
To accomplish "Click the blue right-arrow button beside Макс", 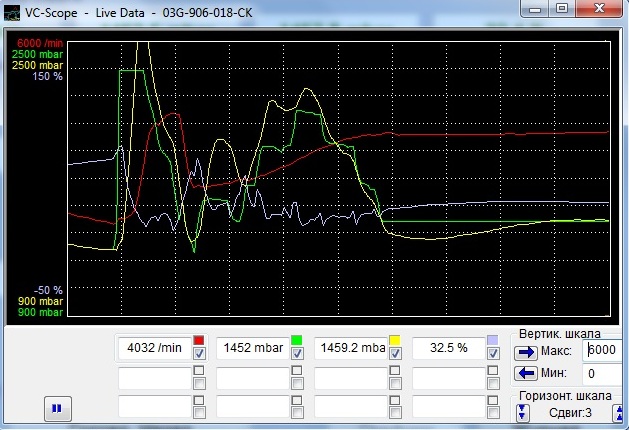I will (x=526, y=352).
